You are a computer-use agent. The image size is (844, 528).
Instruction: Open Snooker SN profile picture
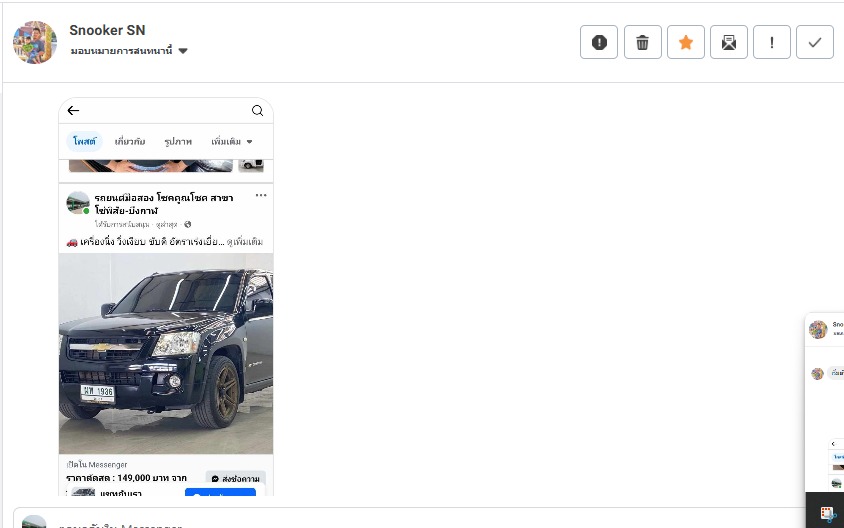tap(35, 43)
